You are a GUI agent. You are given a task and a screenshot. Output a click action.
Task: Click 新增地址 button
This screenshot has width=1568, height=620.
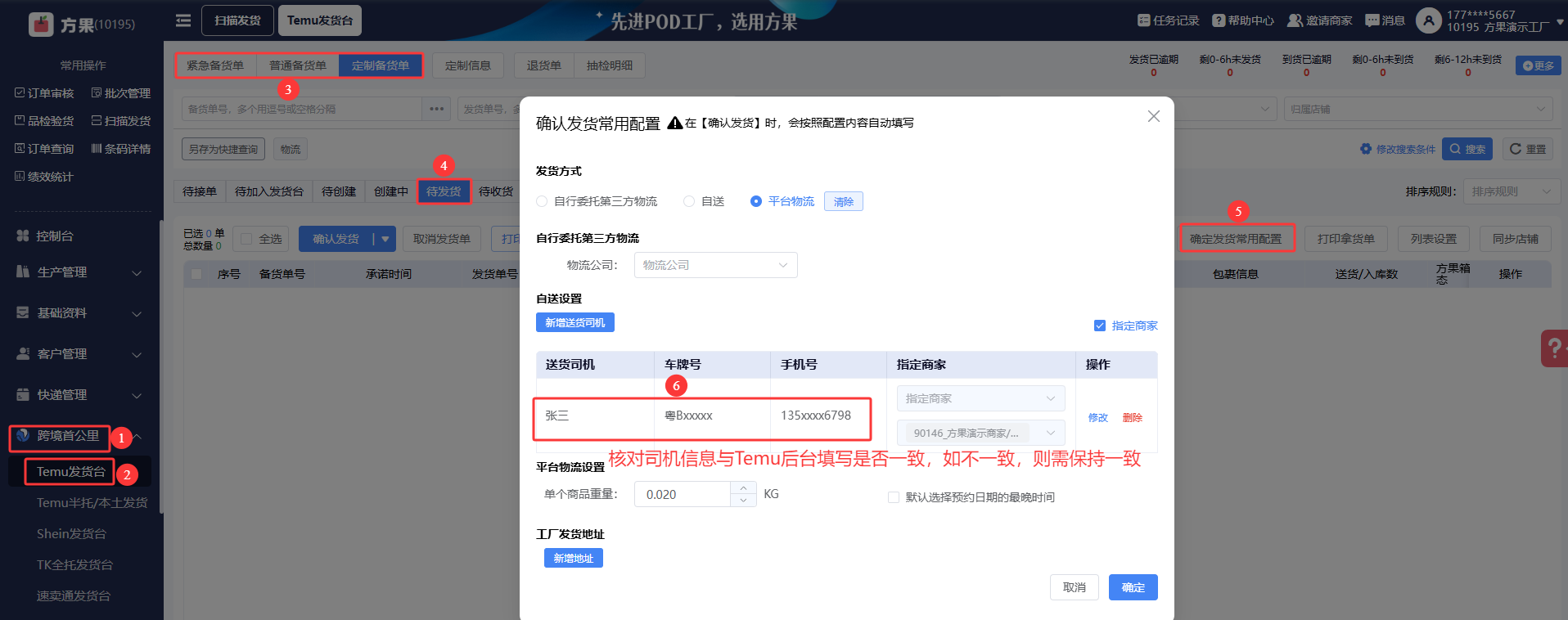[574, 558]
